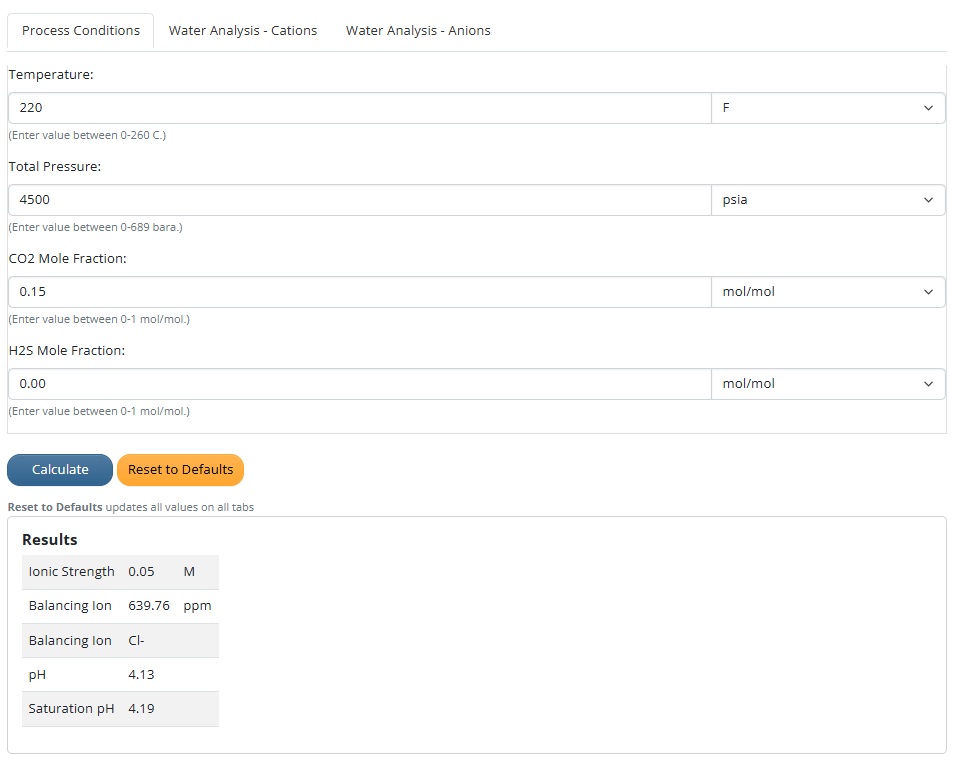
Task: Click the Temperature input field showing 220
Action: pyautogui.click(x=359, y=108)
